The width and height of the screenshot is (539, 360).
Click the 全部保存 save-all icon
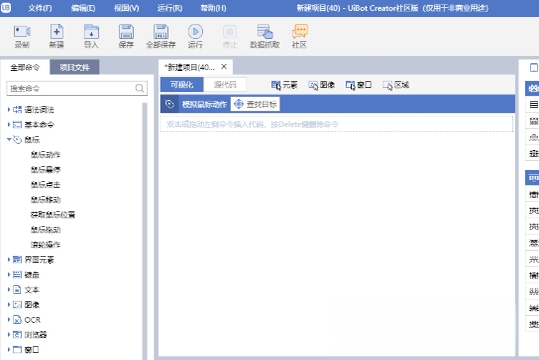[x=161, y=32]
